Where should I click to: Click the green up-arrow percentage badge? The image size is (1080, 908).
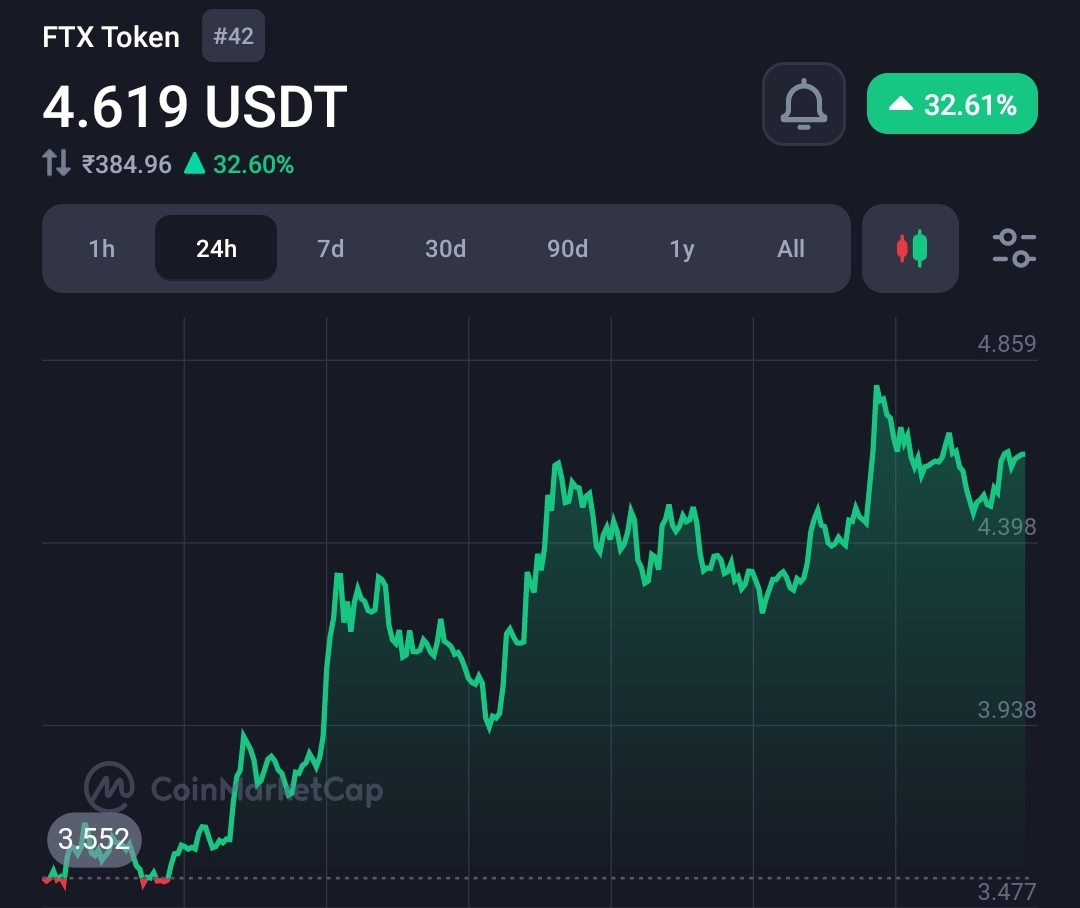pos(951,103)
